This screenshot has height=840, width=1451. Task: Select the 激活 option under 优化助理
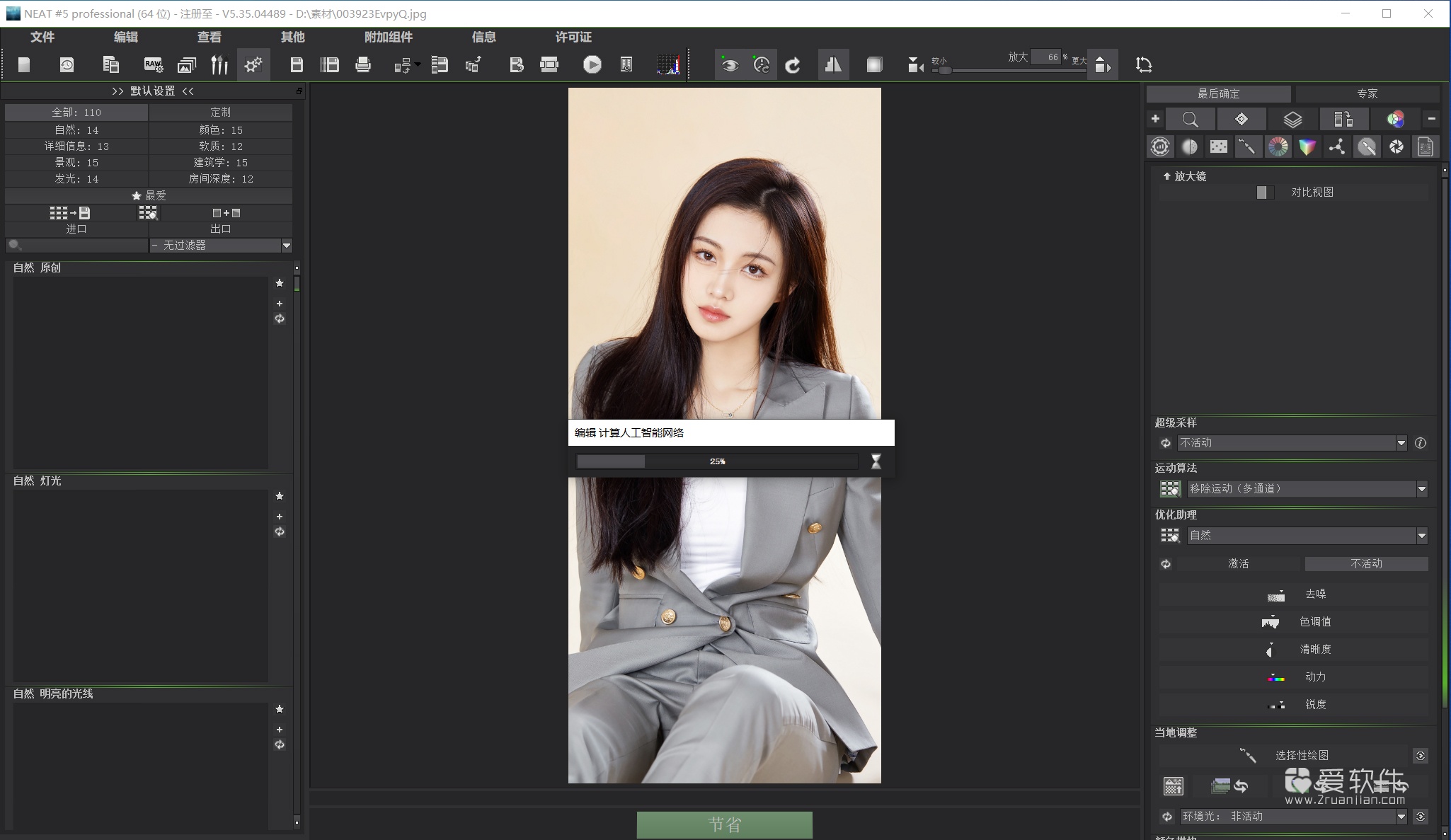point(1238,563)
